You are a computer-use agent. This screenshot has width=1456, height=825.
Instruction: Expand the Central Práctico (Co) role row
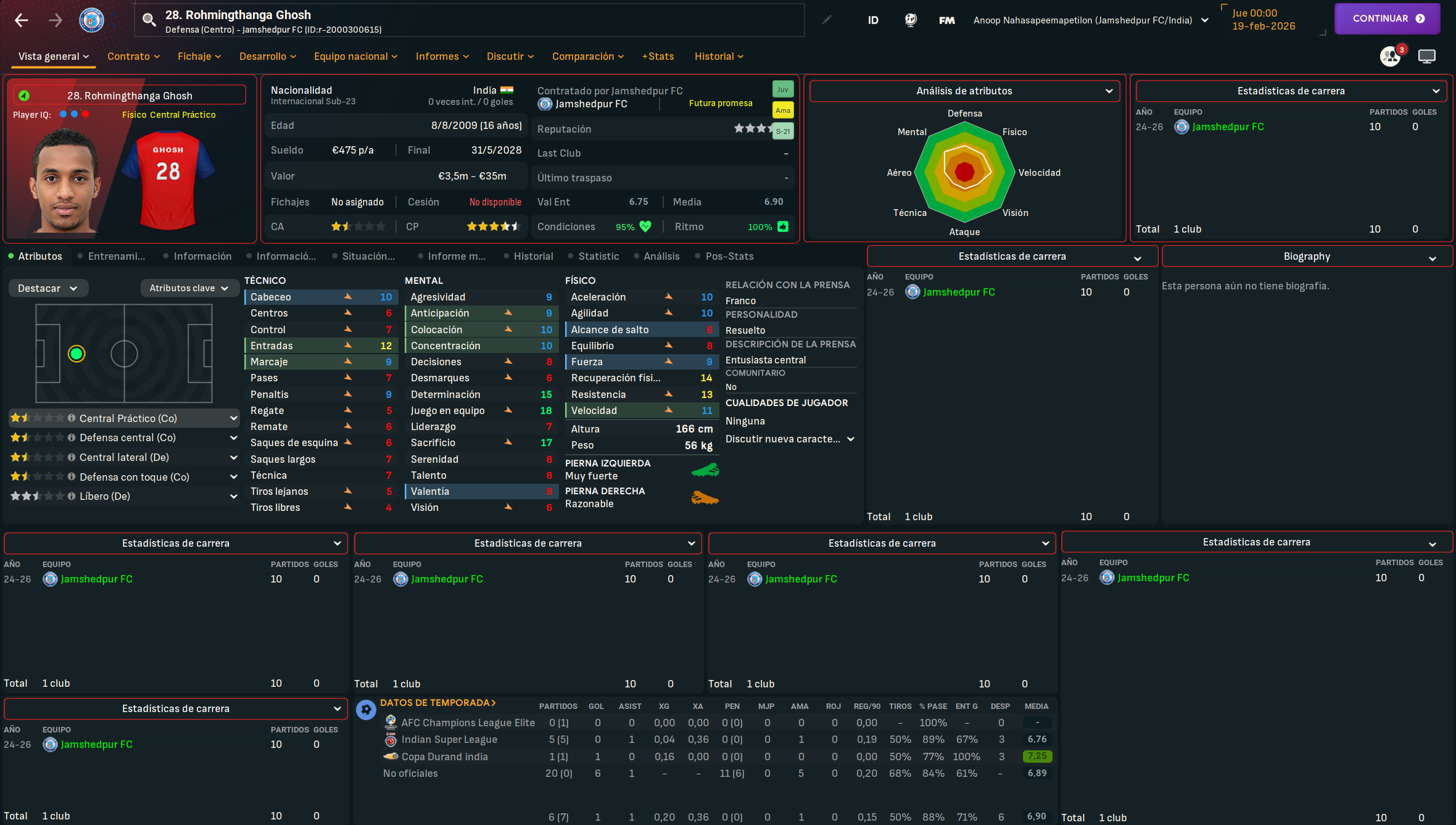pos(125,418)
